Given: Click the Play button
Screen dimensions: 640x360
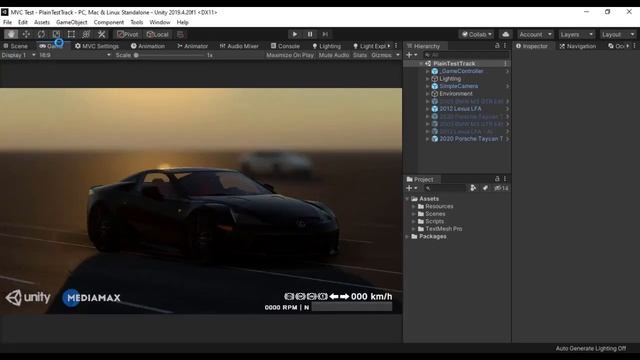Looking at the screenshot, I should click(295, 34).
